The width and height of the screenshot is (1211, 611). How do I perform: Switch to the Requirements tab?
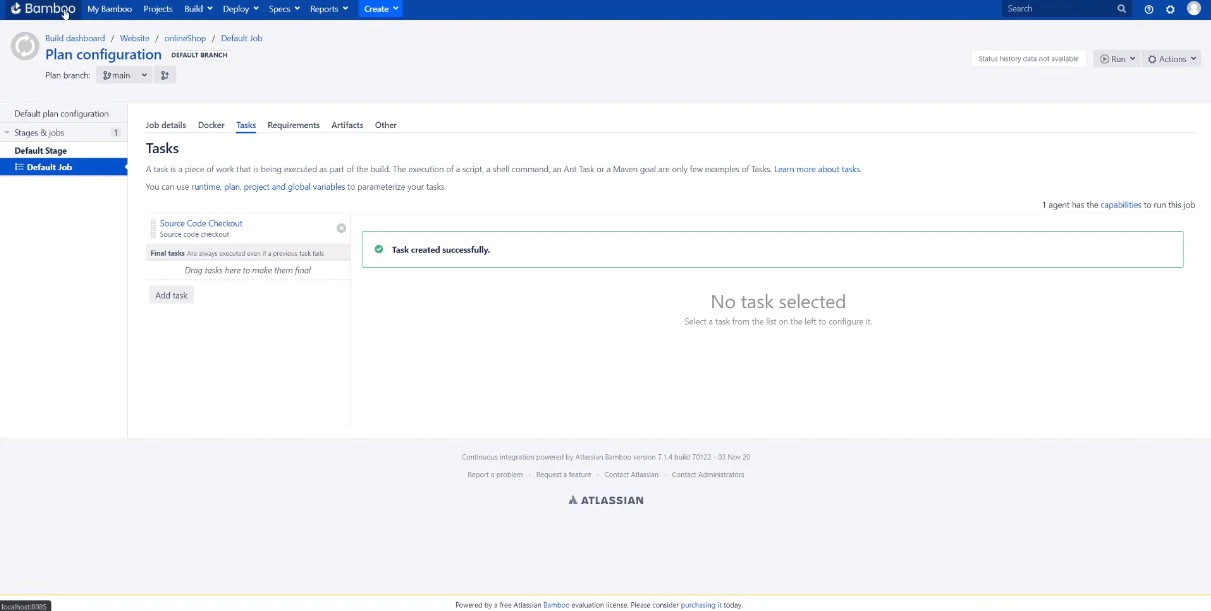(x=293, y=125)
